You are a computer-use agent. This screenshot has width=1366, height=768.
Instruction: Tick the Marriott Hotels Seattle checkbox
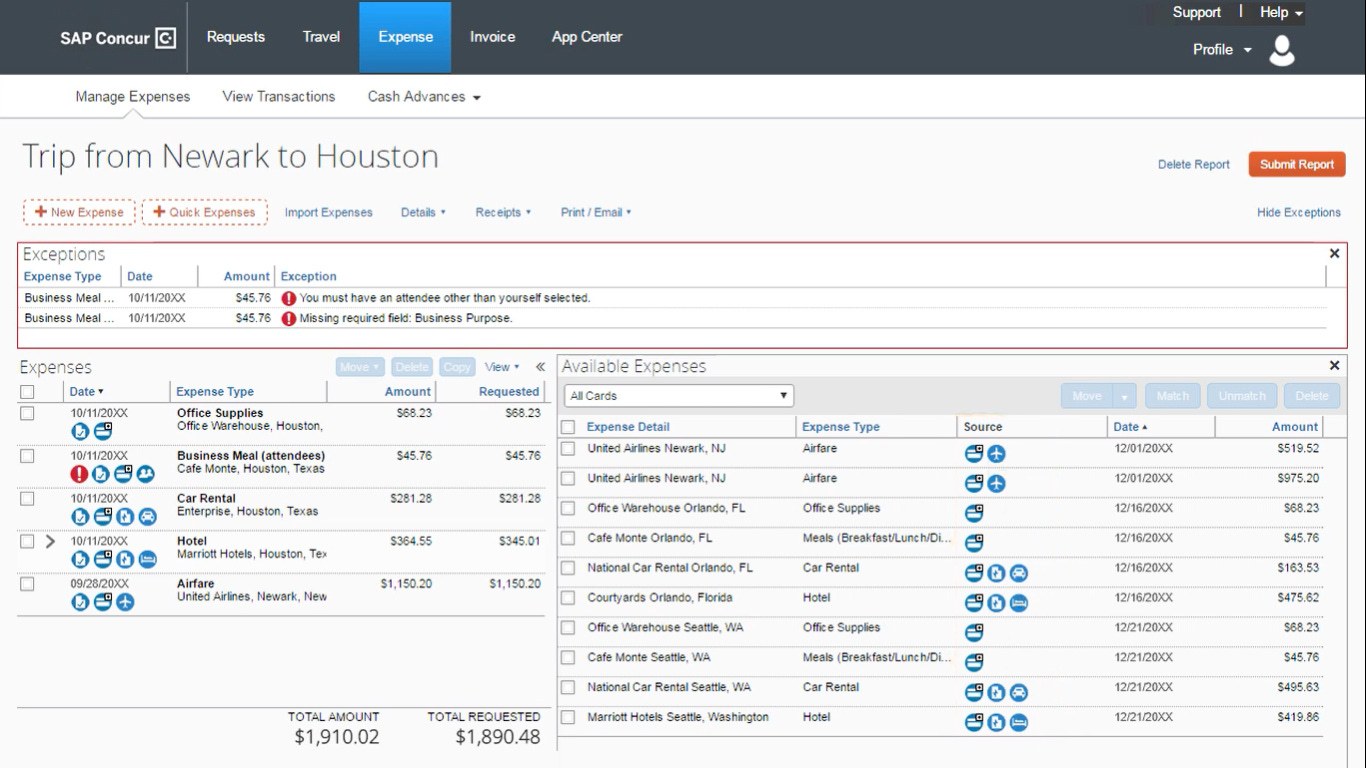(568, 717)
